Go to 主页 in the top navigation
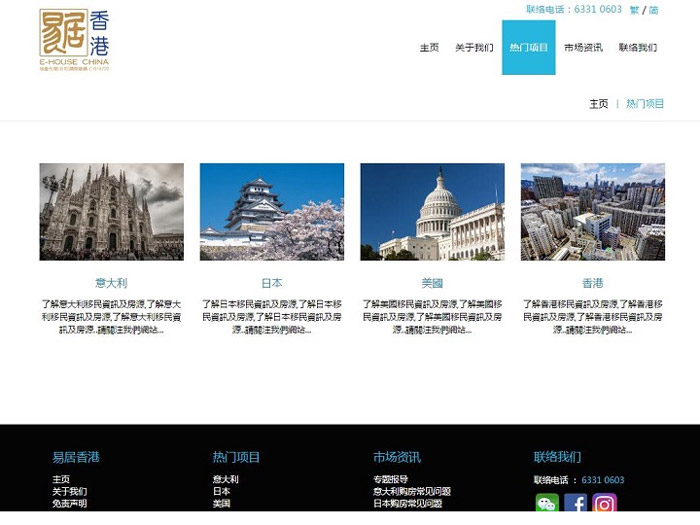Viewport: 700px width, 525px height. (429, 48)
